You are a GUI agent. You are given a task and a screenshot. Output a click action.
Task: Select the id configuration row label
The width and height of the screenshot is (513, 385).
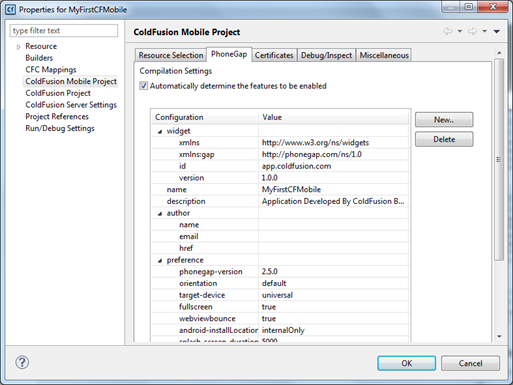[182, 166]
